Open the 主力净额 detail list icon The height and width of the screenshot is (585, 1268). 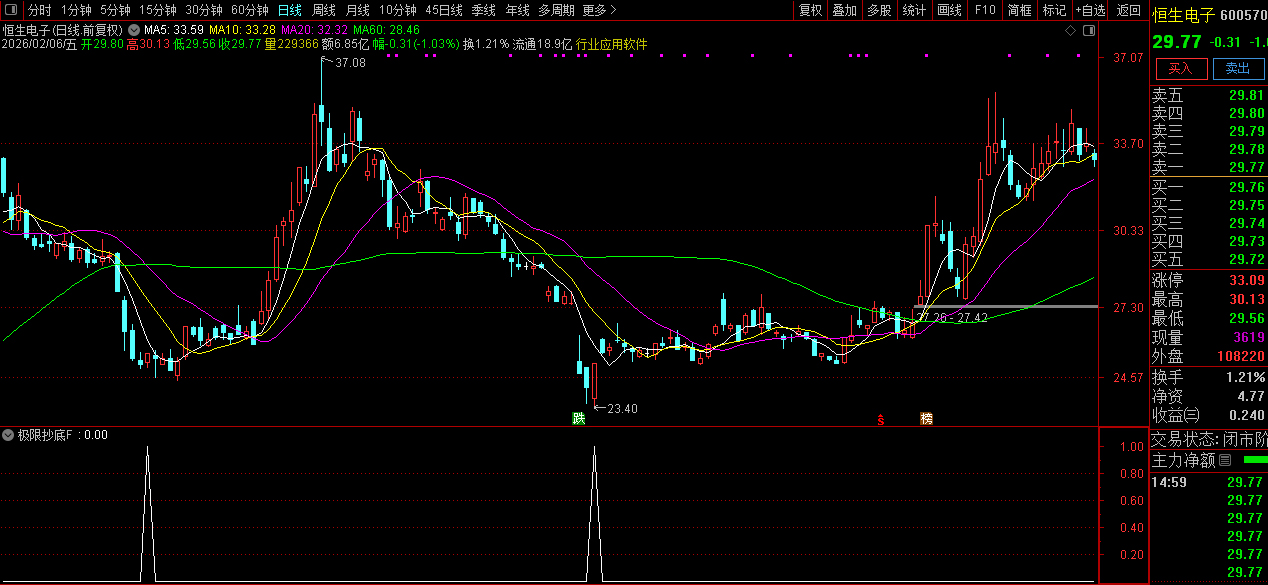coord(1224,460)
